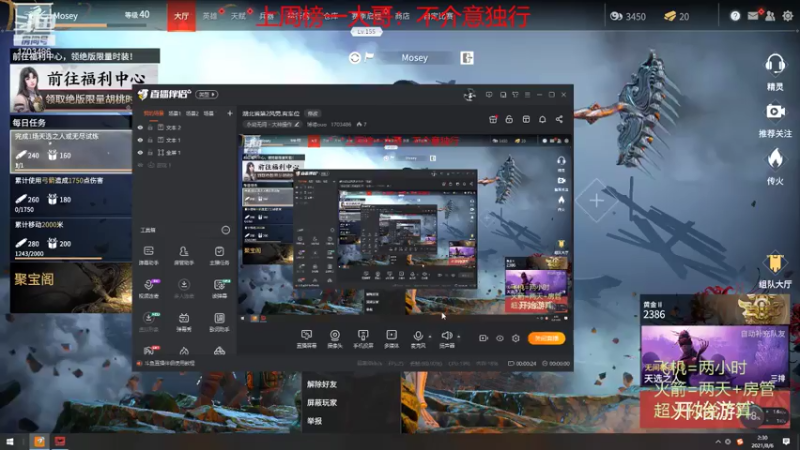Toggle visibility of the dimmed fourth source

click(140, 165)
